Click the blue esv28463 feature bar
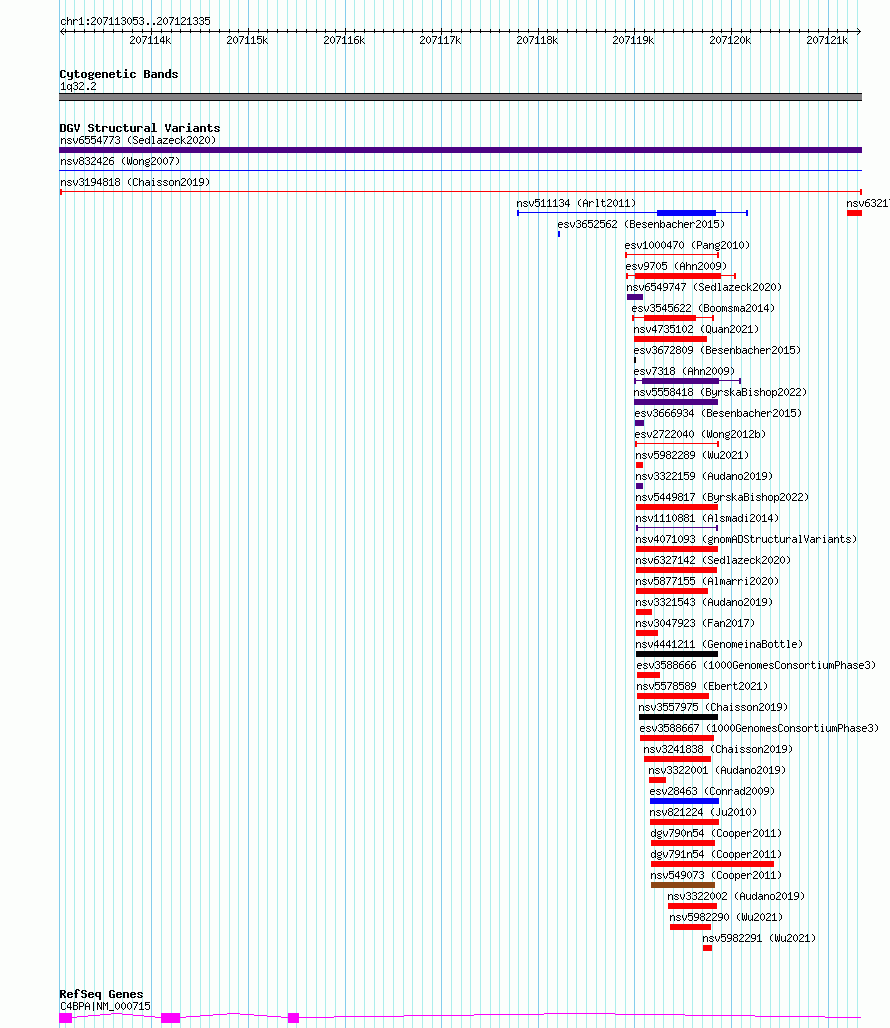 tap(684, 801)
